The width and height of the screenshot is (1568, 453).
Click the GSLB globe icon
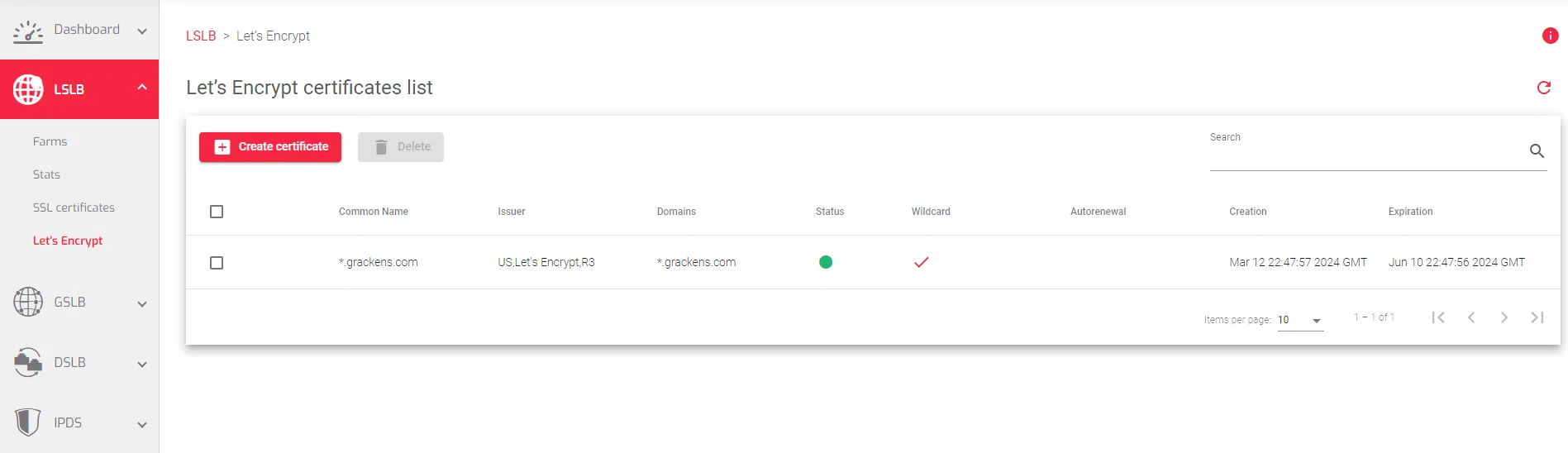click(x=28, y=302)
